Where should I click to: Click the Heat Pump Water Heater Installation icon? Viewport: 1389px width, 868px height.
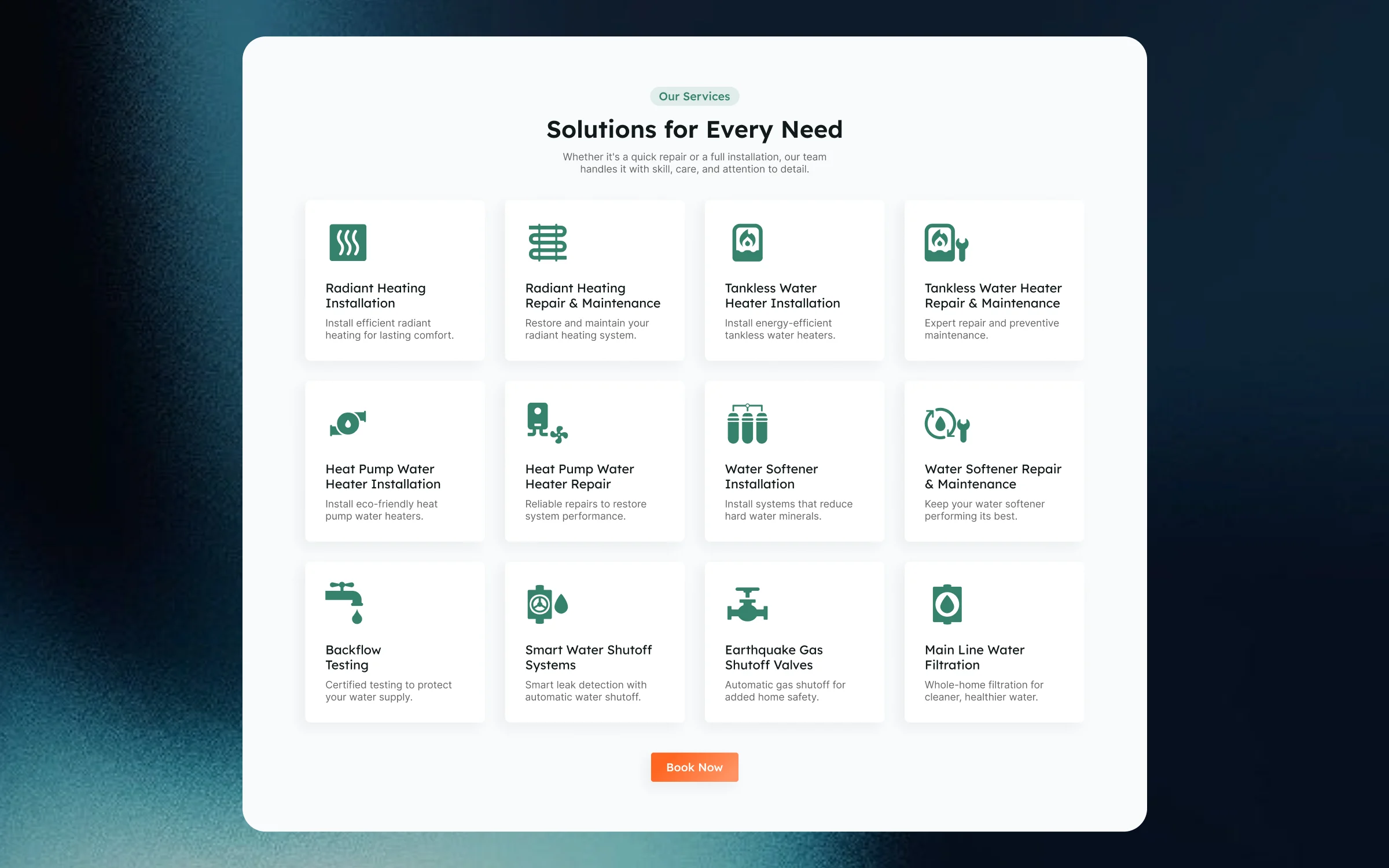pos(348,424)
